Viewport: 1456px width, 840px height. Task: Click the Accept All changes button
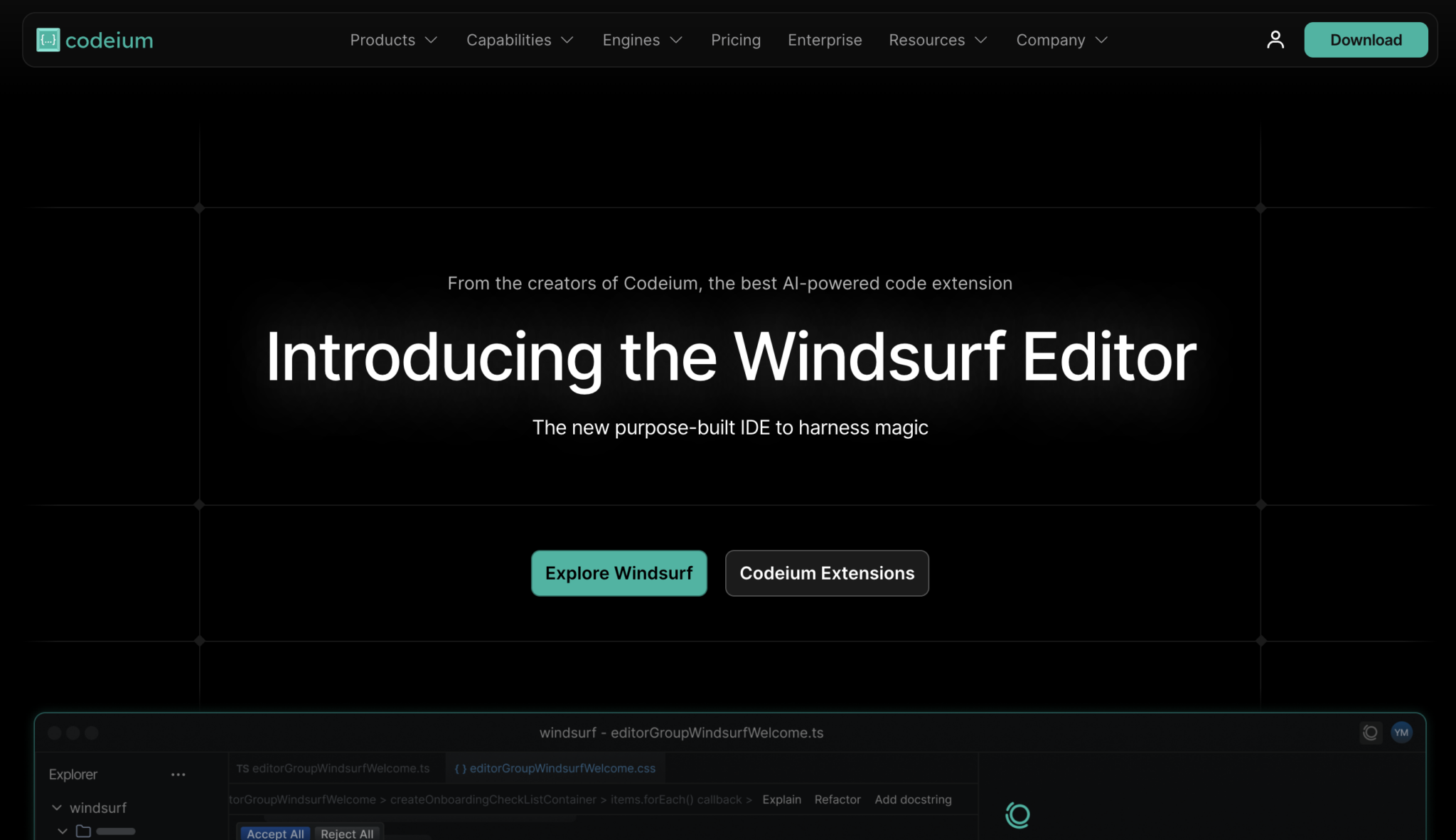275,834
